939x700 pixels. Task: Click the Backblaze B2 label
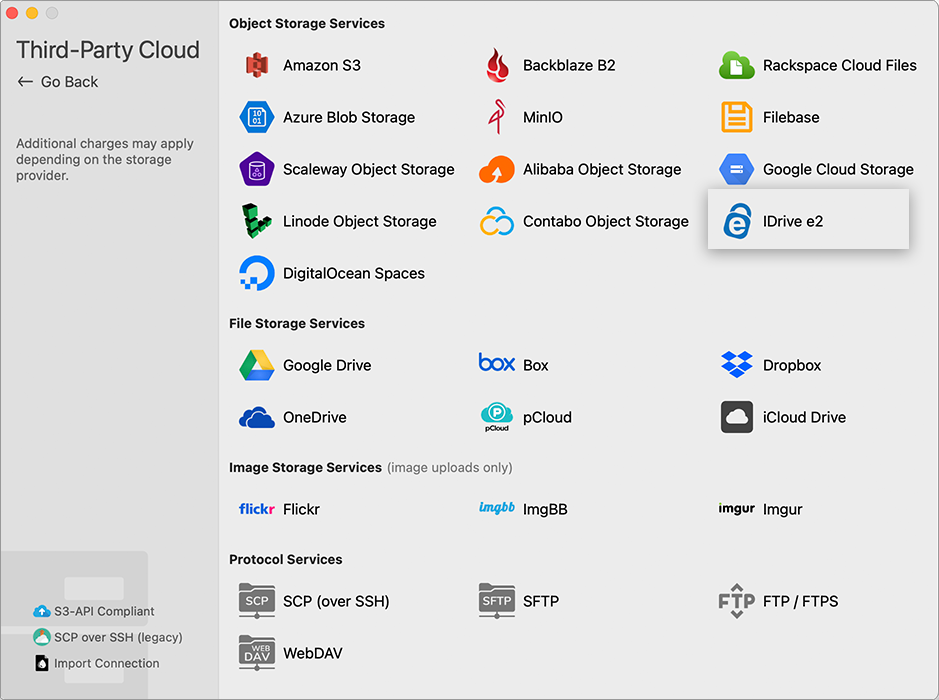569,65
